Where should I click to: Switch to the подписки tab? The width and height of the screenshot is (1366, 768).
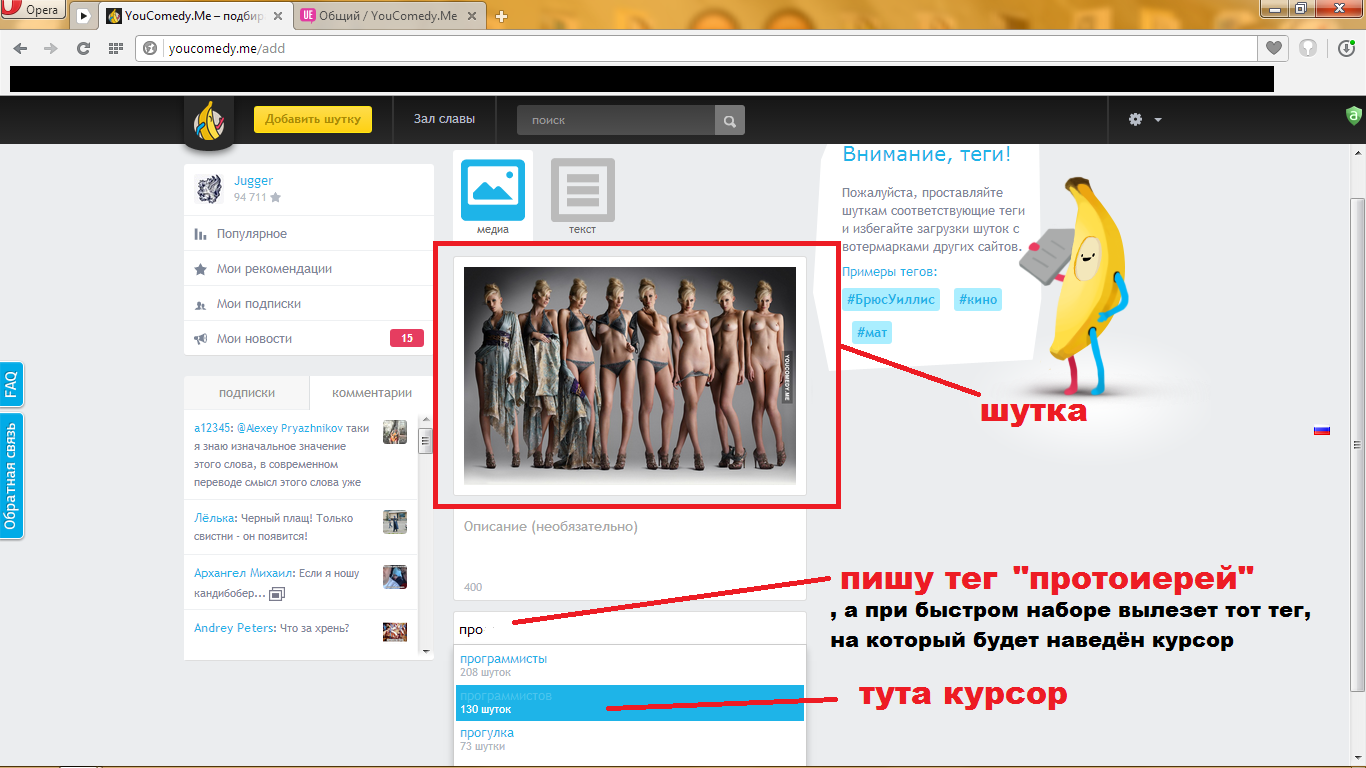coord(247,393)
